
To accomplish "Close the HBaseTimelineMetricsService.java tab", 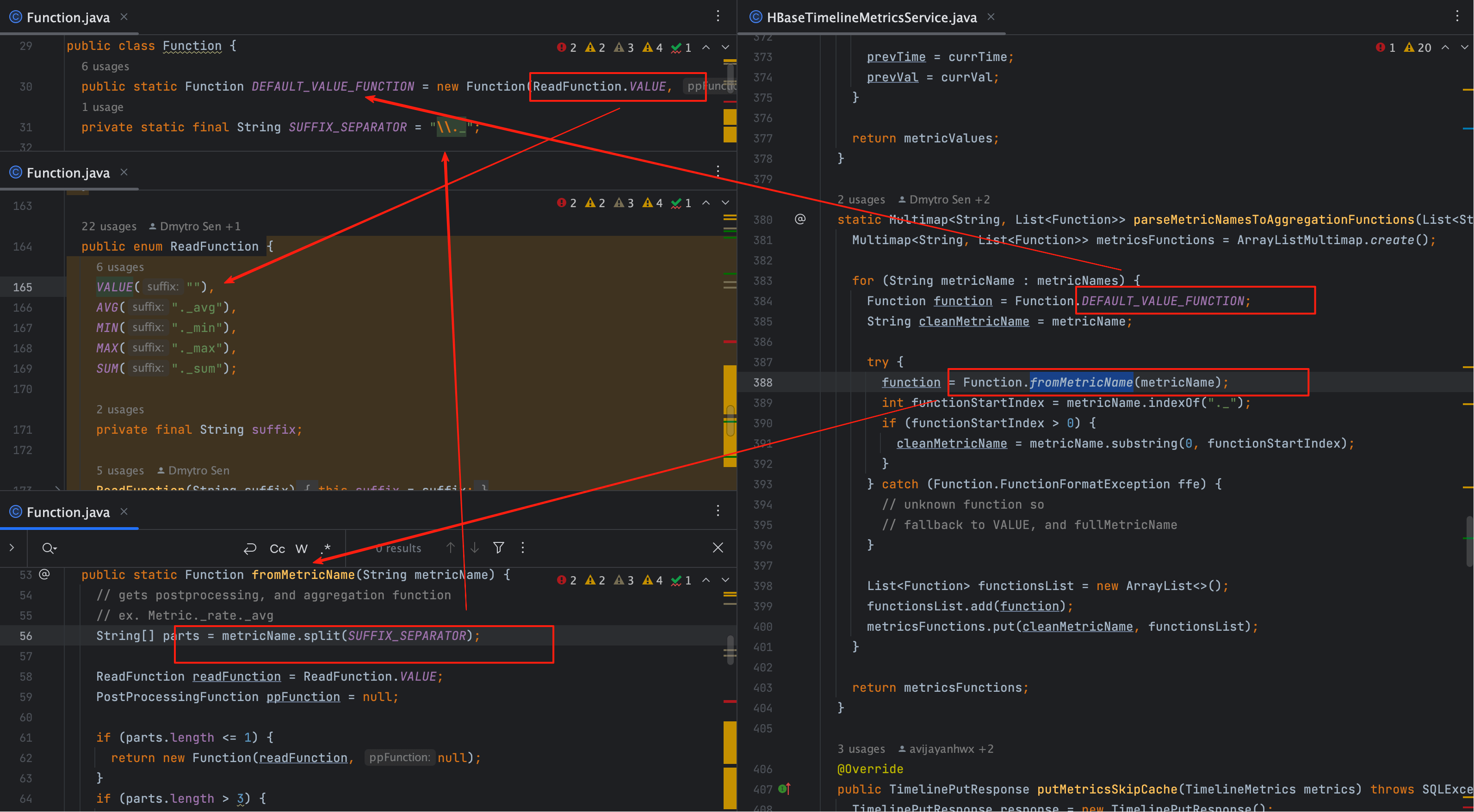I will click(x=991, y=17).
